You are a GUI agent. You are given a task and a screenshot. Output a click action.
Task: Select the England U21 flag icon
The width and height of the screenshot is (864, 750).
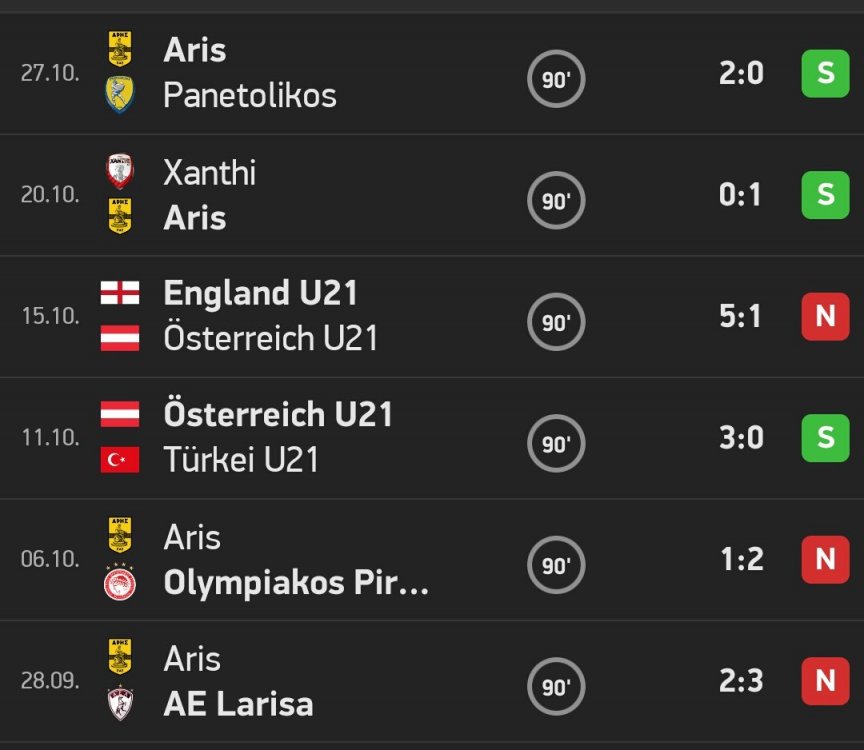point(120,293)
